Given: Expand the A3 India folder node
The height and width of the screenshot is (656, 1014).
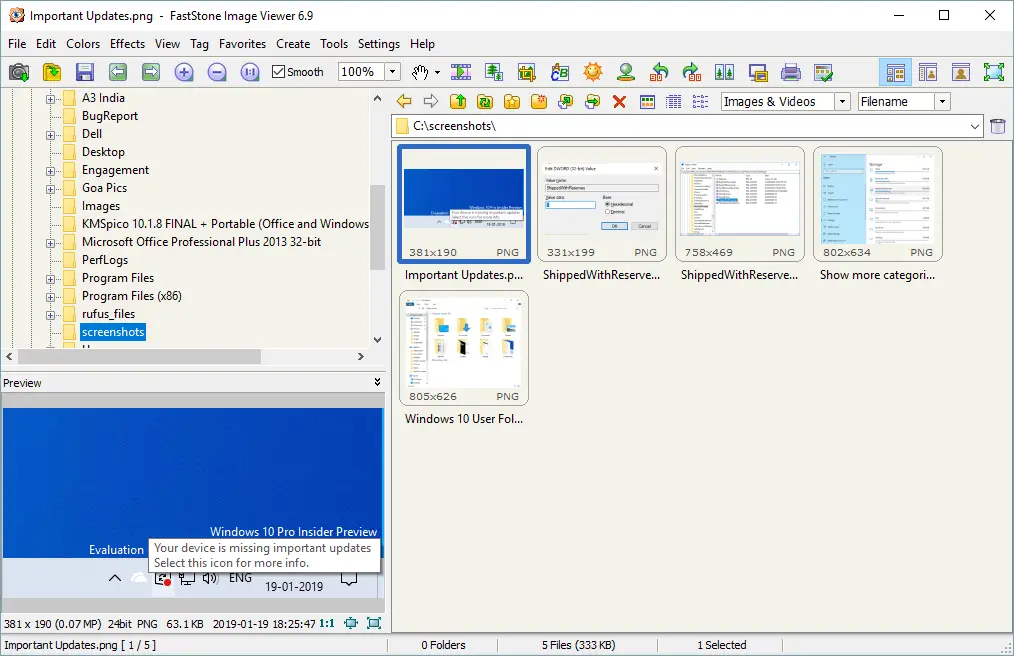Looking at the screenshot, I should click(x=50, y=99).
